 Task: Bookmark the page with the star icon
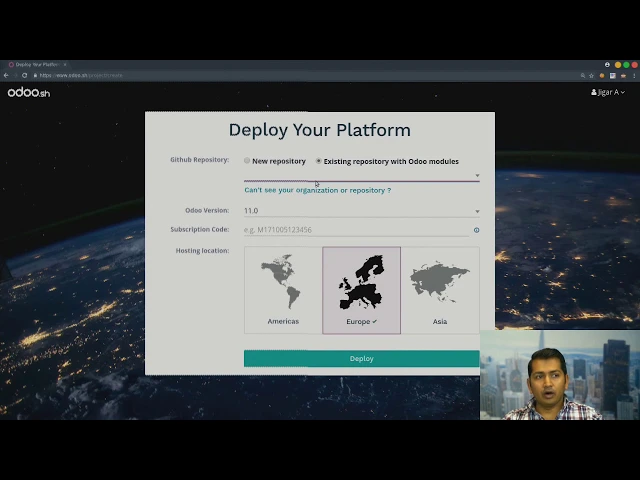pos(591,76)
